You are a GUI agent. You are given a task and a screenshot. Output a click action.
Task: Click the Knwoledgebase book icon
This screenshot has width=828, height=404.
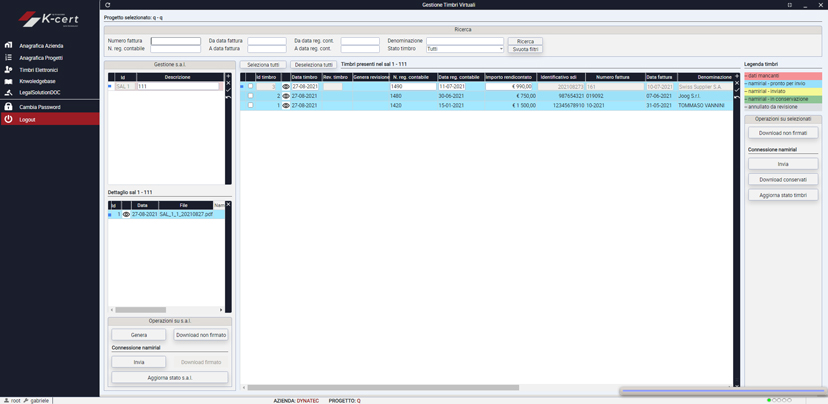tap(8, 81)
